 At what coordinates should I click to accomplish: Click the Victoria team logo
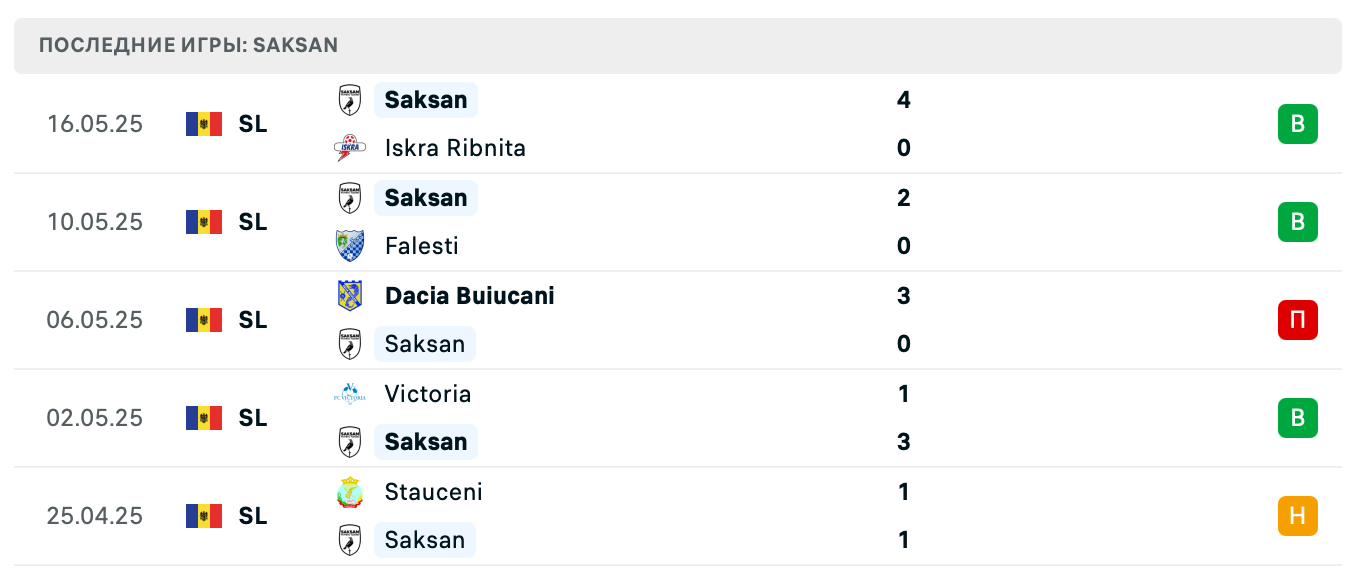coord(349,394)
